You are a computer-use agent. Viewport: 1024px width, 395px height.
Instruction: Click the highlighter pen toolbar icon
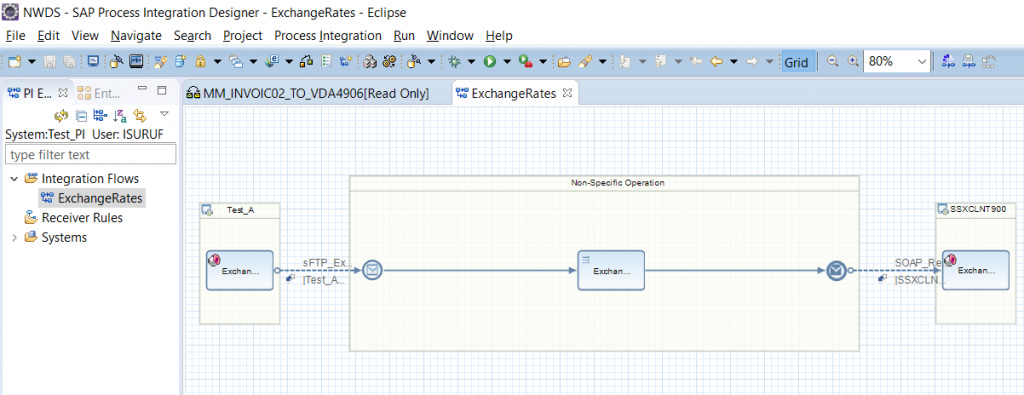point(585,61)
